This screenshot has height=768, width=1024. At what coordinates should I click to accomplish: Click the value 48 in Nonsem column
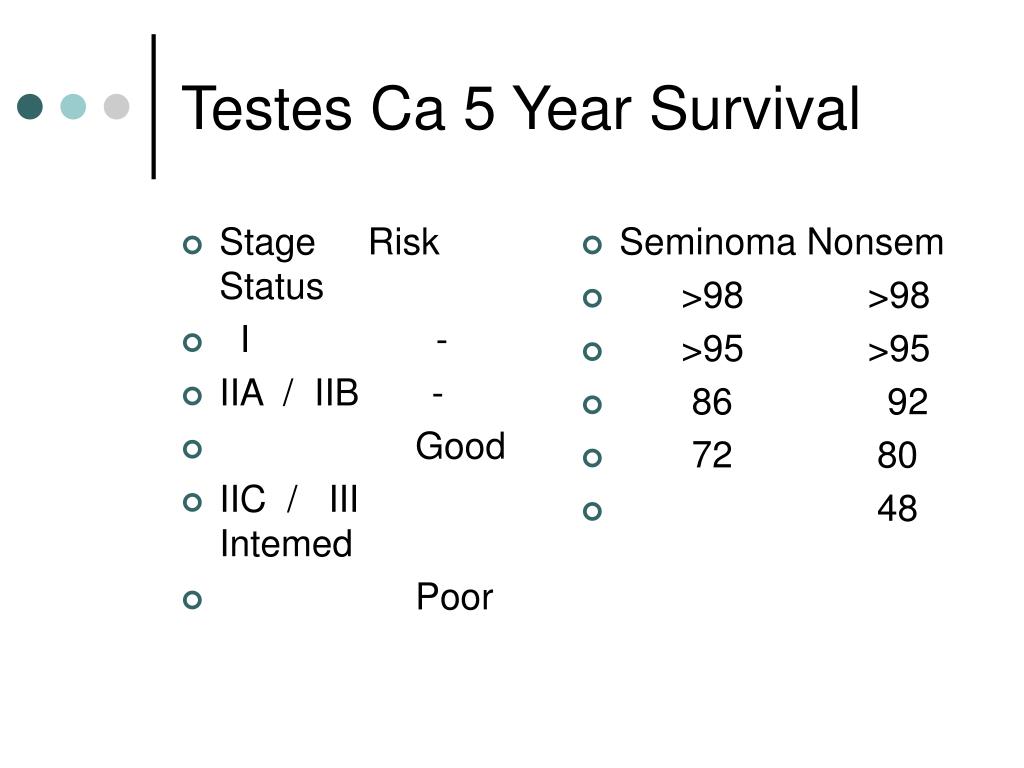tap(897, 509)
